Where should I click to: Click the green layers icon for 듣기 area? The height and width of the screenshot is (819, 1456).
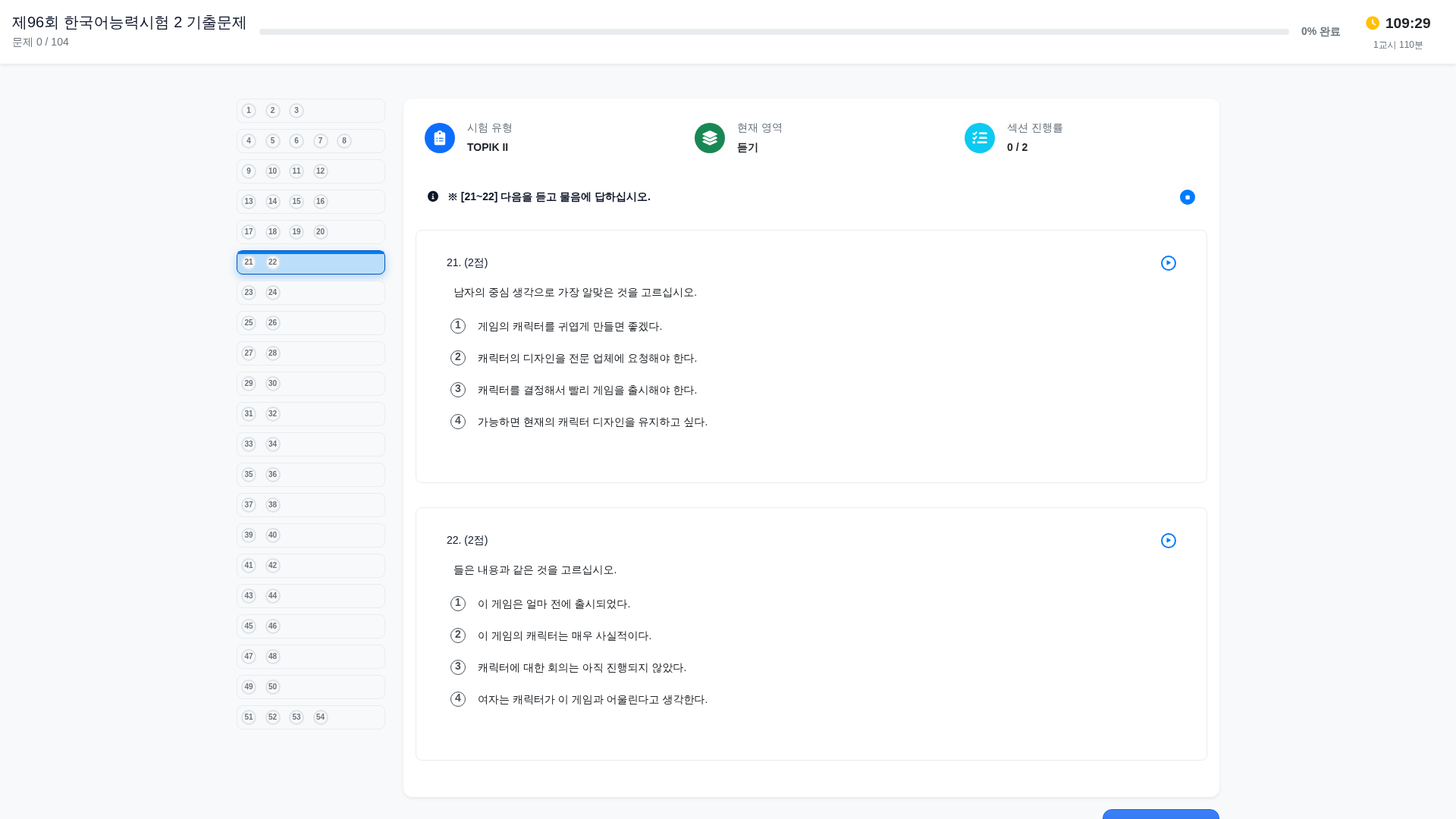click(709, 138)
